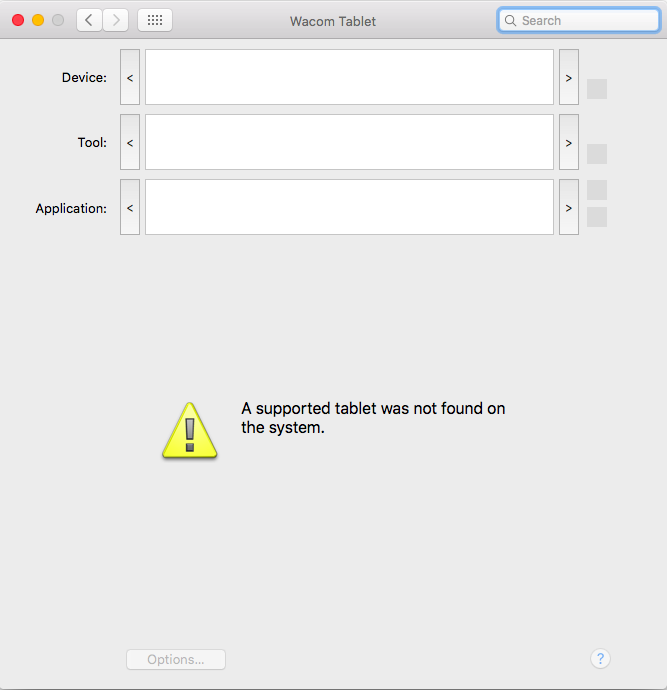Click the magnifying glass in the search field

(510, 21)
